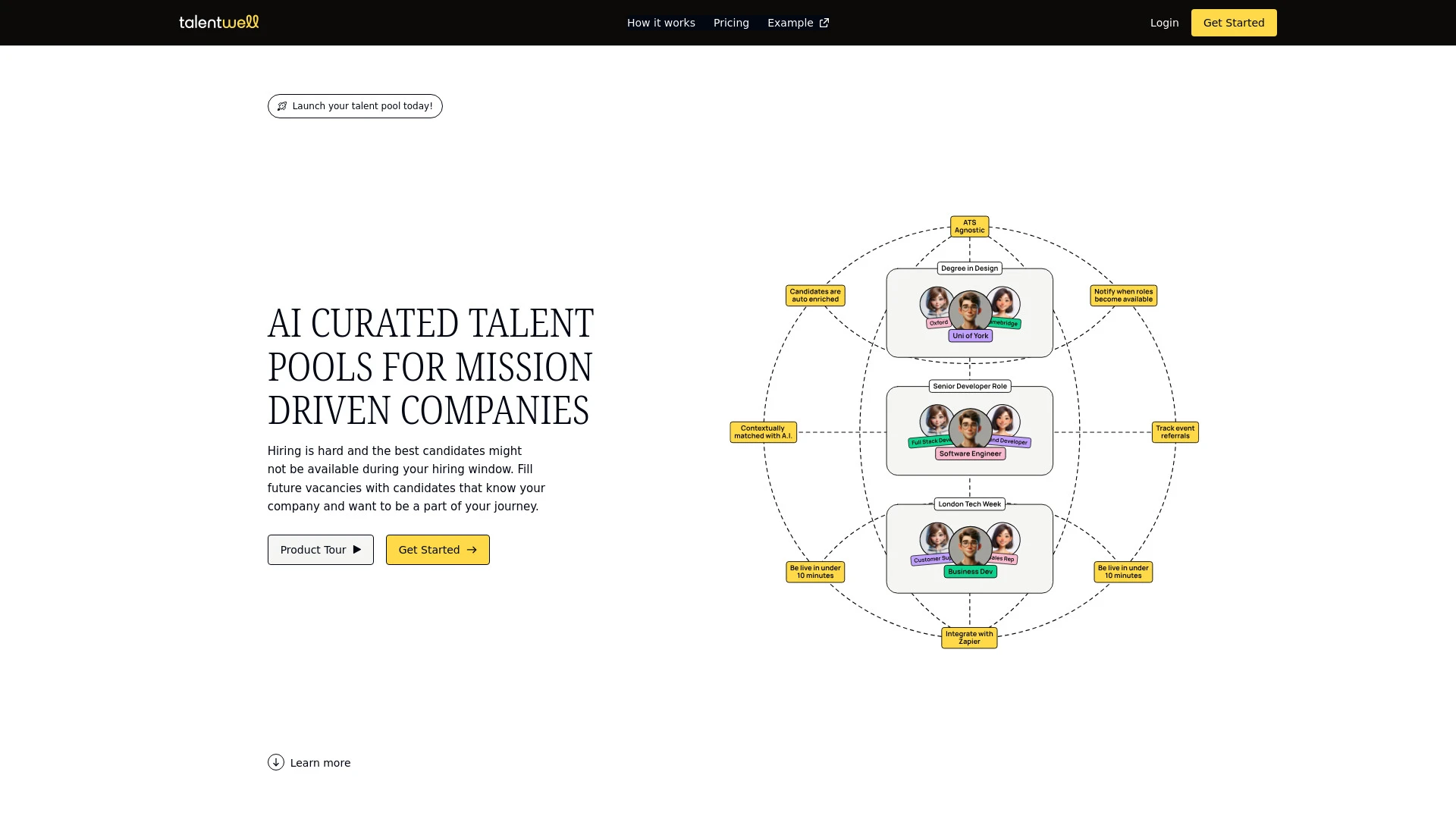Click the Oxford tag under the left avatar
Image resolution: width=1456 pixels, height=819 pixels.
click(x=940, y=322)
